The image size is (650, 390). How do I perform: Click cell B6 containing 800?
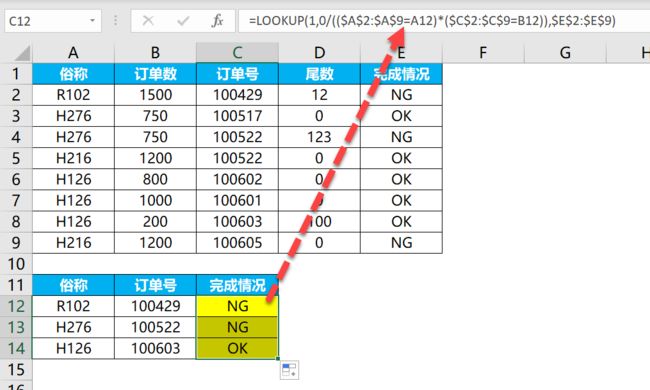[x=155, y=179]
